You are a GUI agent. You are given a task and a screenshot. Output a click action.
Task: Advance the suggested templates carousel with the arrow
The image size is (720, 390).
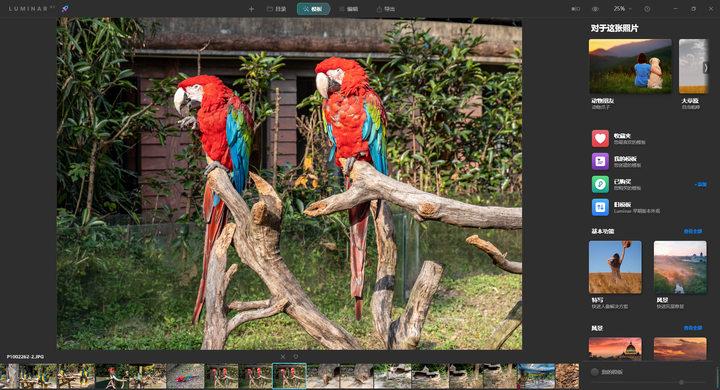click(x=706, y=68)
